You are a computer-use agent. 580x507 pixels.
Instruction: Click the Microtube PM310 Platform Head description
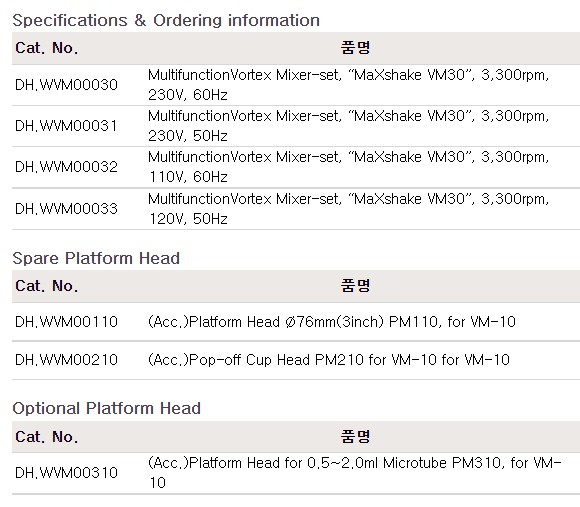click(x=355, y=473)
